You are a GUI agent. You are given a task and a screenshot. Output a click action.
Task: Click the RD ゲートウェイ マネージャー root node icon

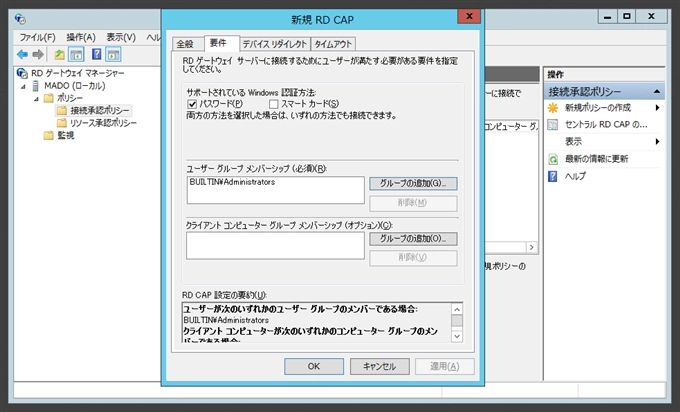point(22,73)
